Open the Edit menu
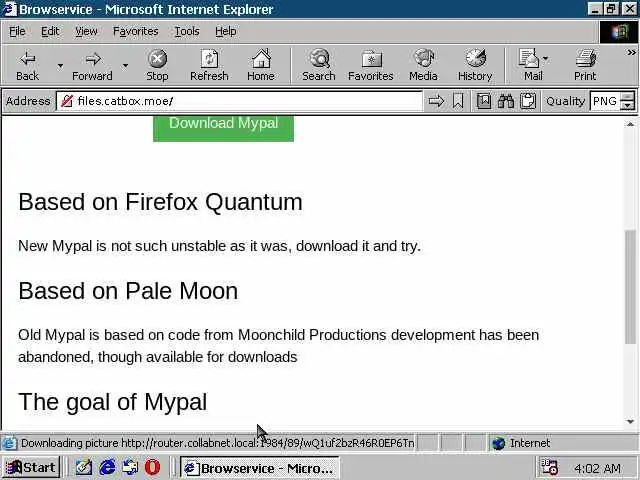Viewport: 640px width, 480px height. (x=50, y=31)
